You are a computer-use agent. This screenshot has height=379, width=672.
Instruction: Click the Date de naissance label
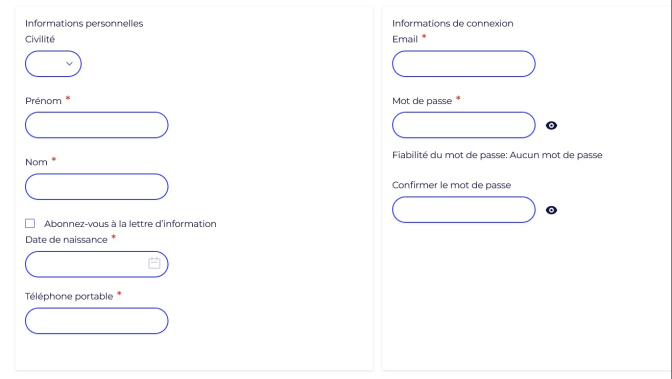click(66, 240)
